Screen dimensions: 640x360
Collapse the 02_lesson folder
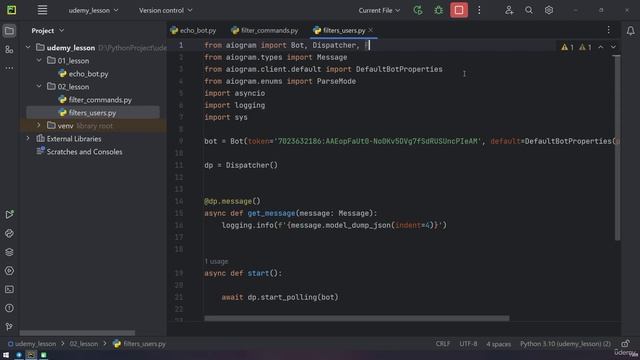coord(39,87)
